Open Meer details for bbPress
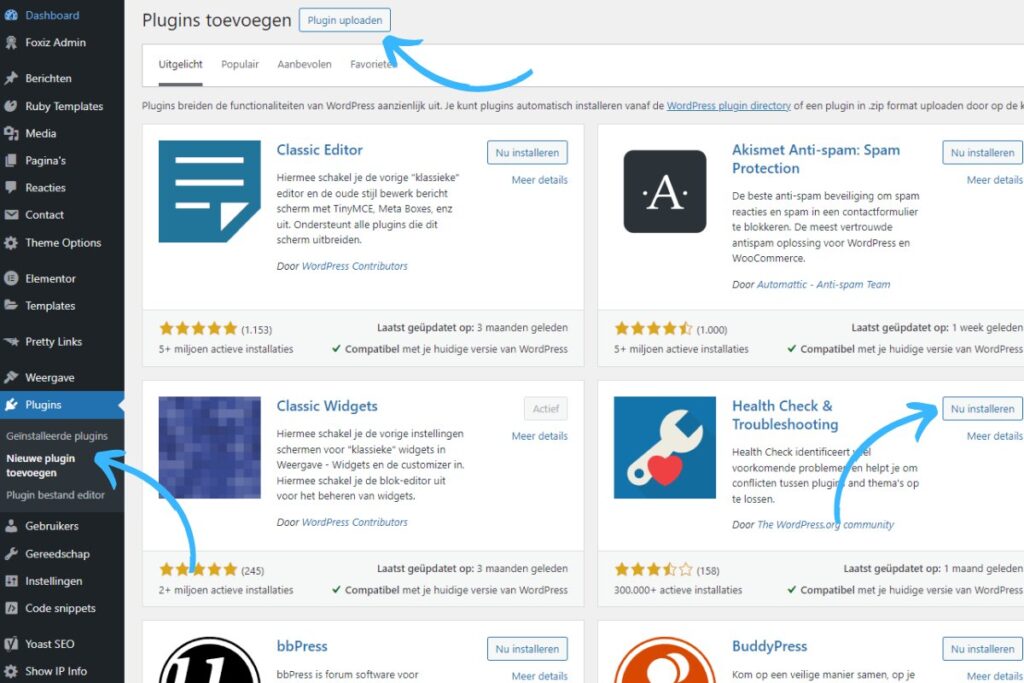 [539, 676]
